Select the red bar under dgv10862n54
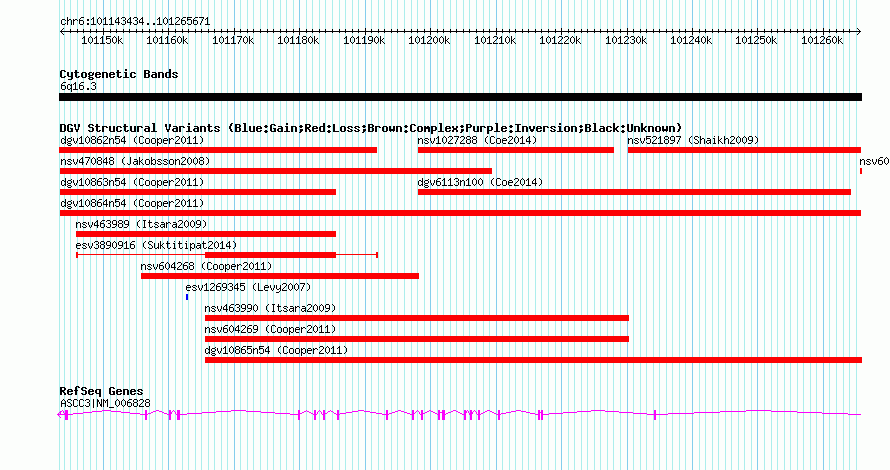Viewport: 890px width, 470px height. point(218,150)
